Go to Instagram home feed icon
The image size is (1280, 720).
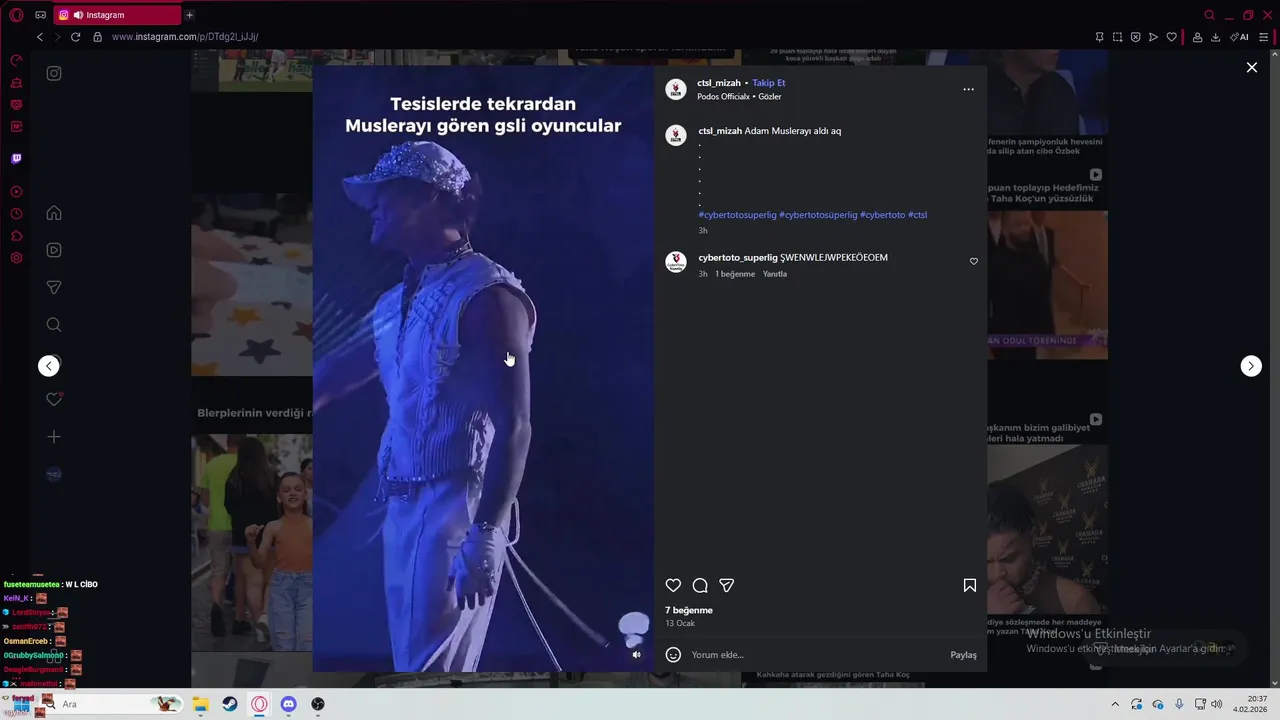click(54, 213)
